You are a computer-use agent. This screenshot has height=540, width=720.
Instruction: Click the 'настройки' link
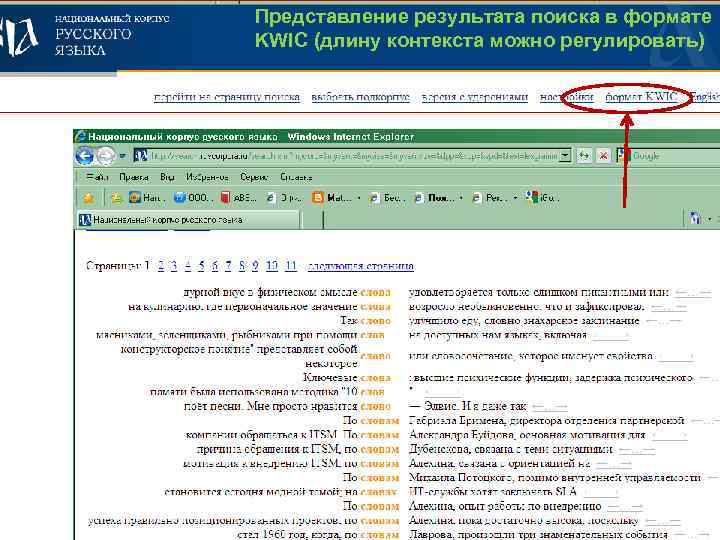click(567, 97)
